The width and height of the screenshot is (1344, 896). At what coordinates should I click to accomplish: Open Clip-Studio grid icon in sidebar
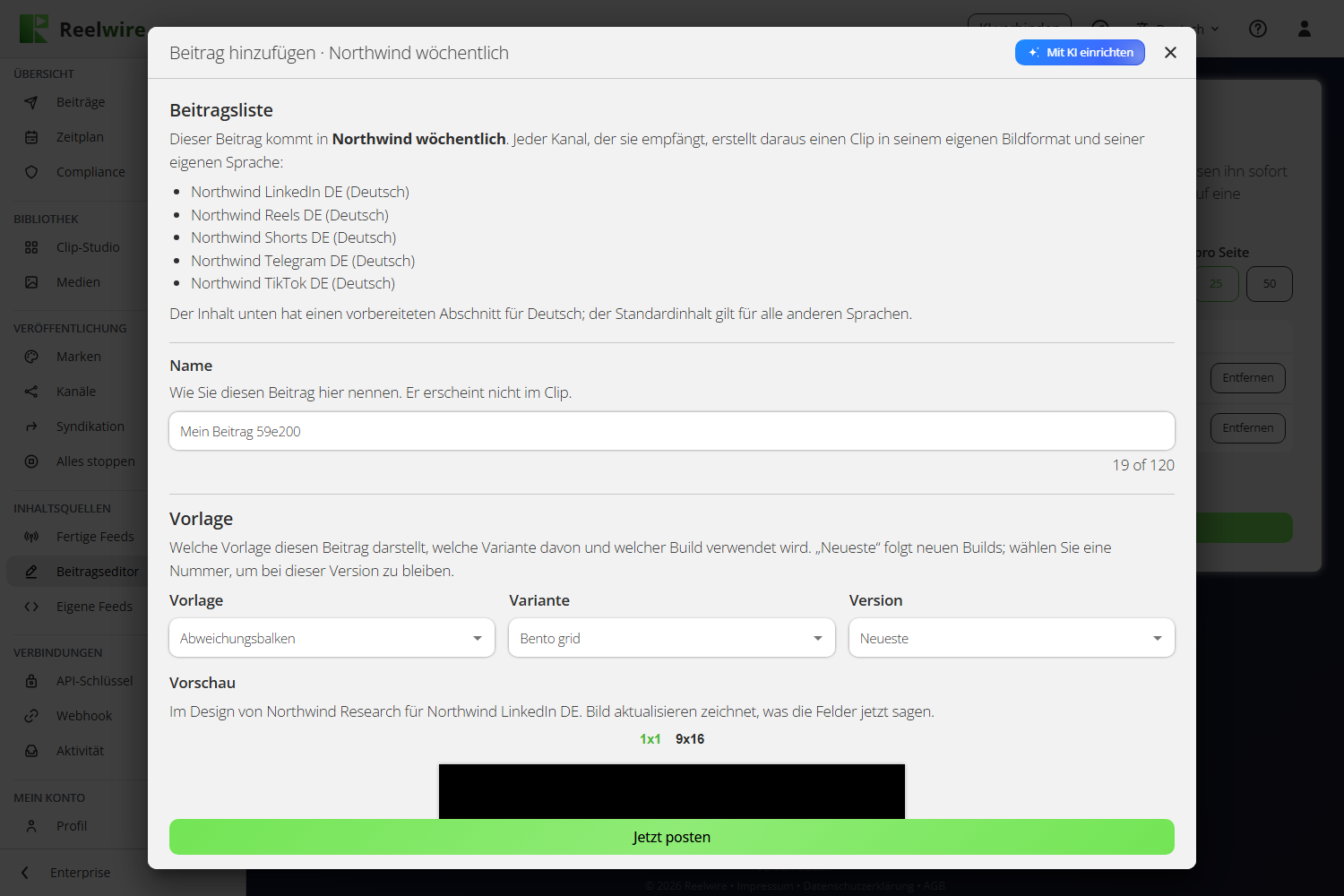click(31, 247)
